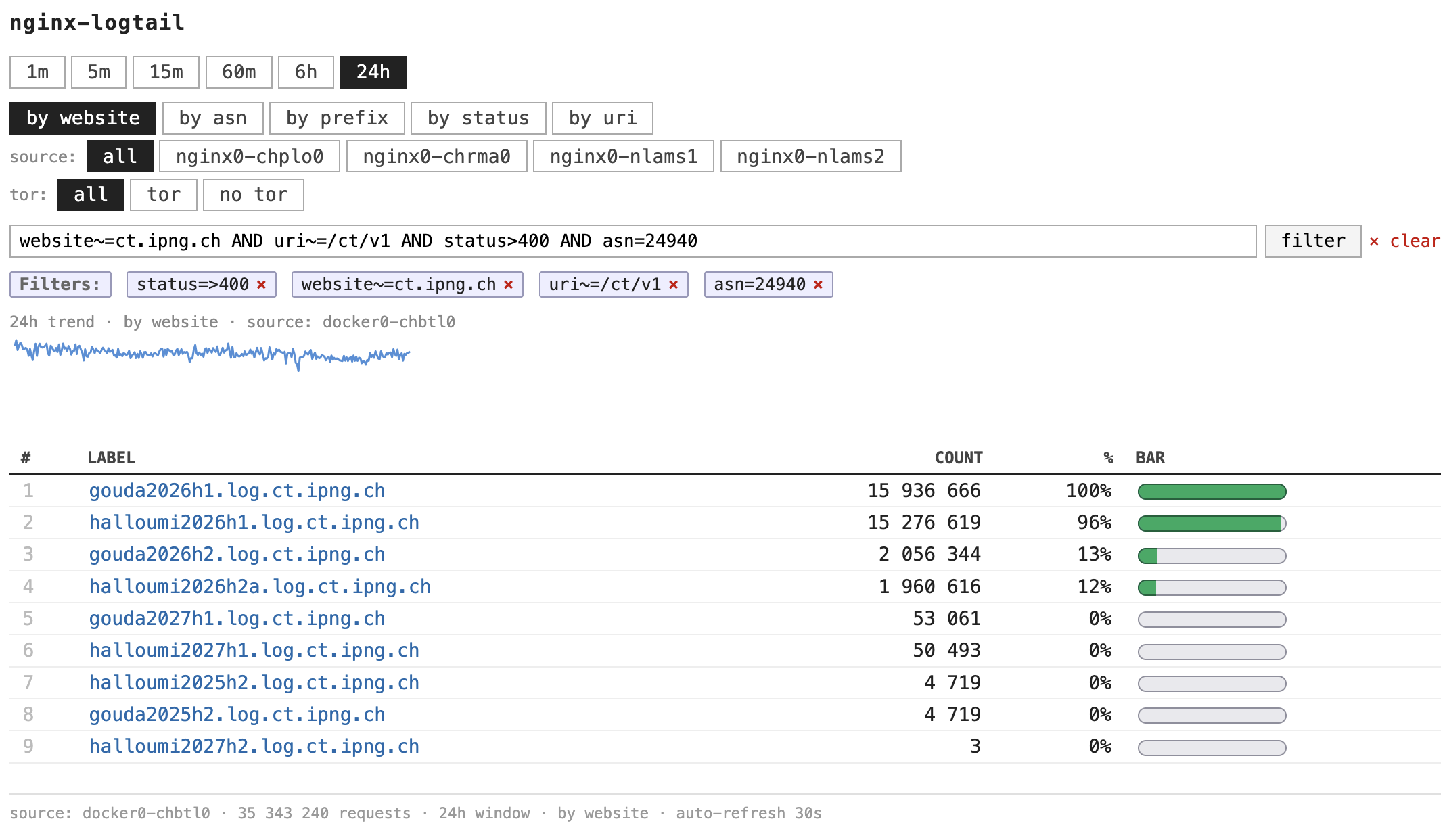
Task: Switch to the by asn view
Action: click(212, 118)
